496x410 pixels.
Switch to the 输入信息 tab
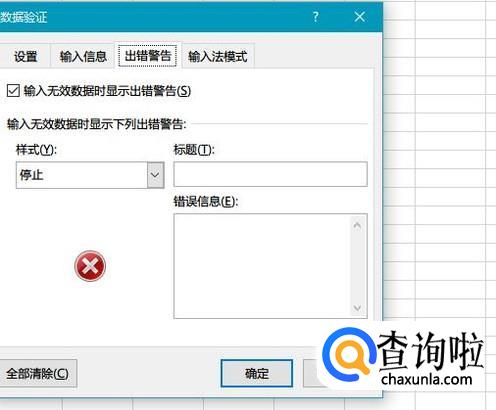83,56
